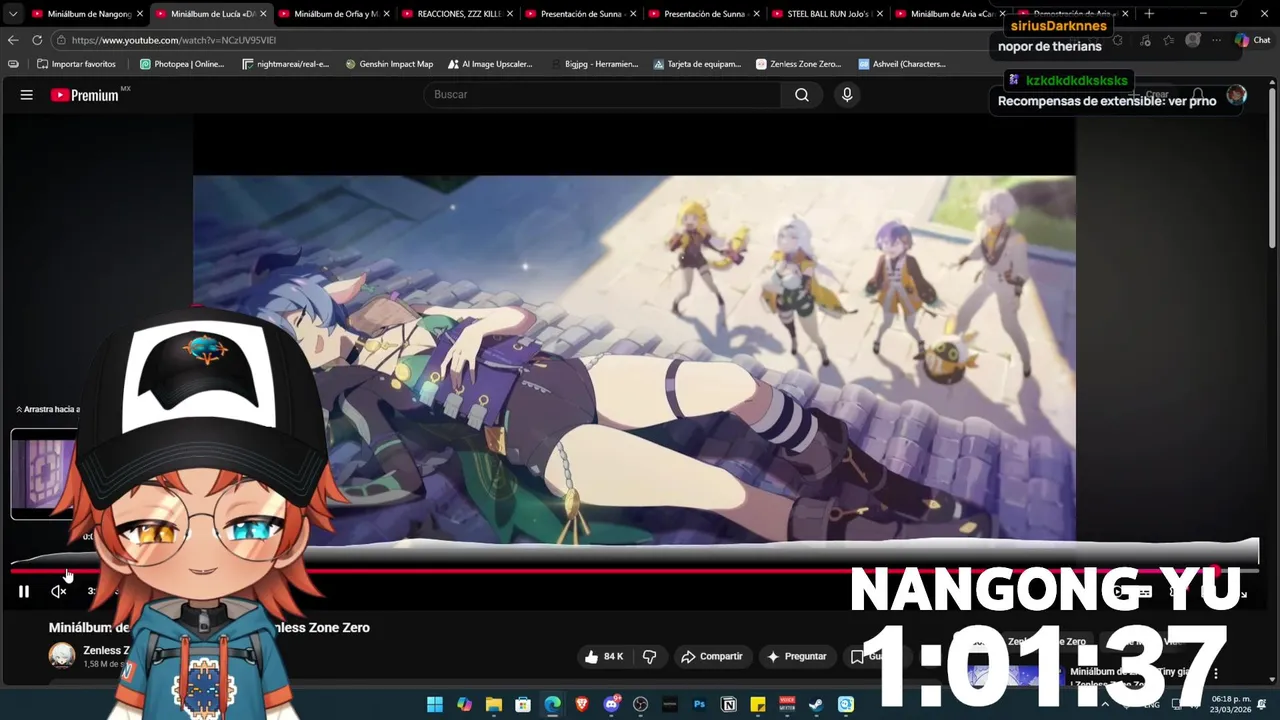Open a new browser tab with plus
1280x720 pixels.
(1149, 14)
